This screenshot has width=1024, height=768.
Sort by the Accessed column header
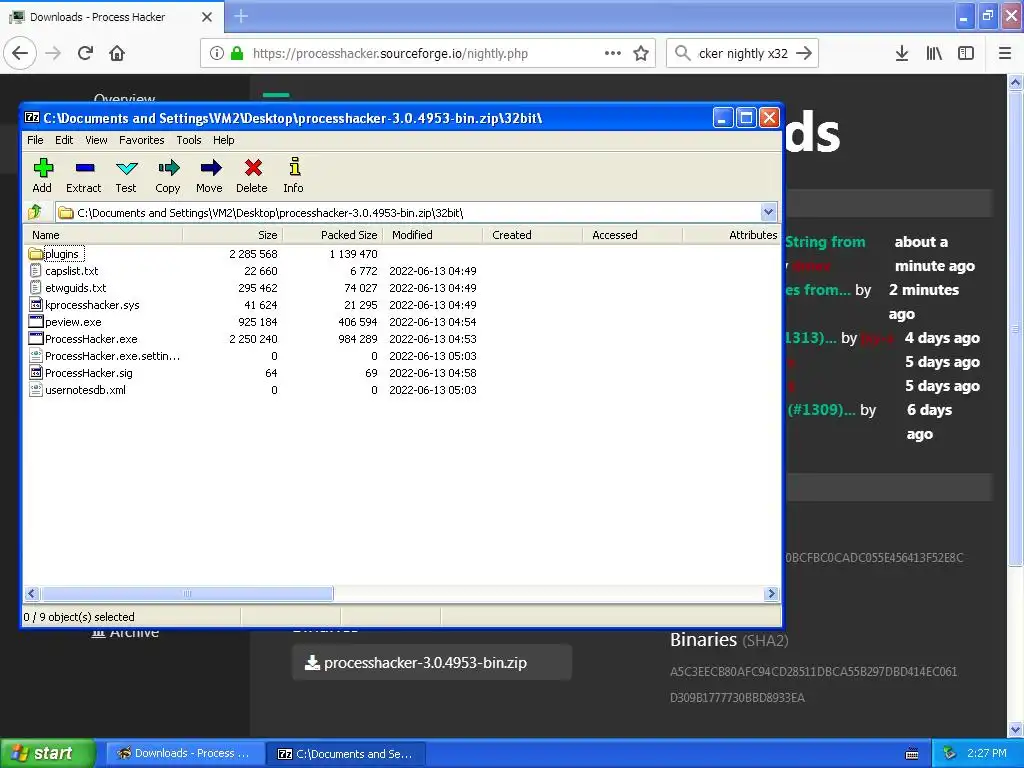pos(632,235)
